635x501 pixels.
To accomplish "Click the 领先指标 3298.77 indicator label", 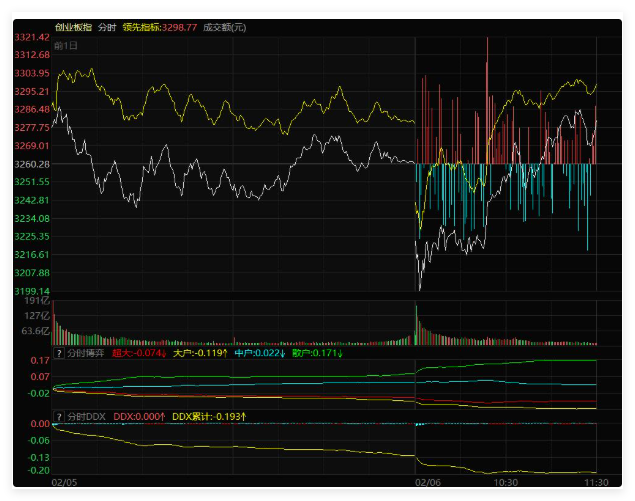I will click(x=159, y=27).
